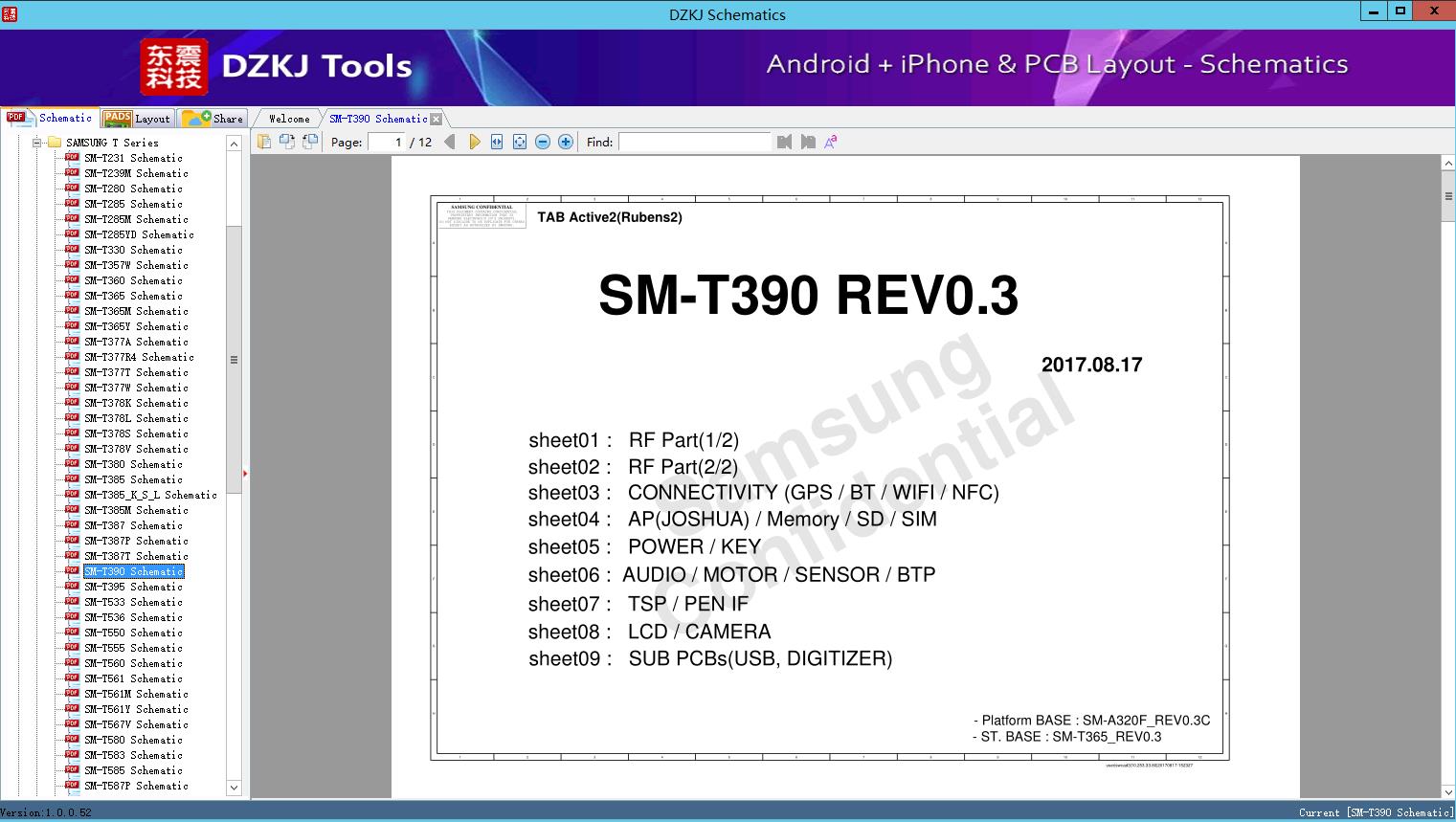
Task: Go to the next page arrow
Action: 474,142
